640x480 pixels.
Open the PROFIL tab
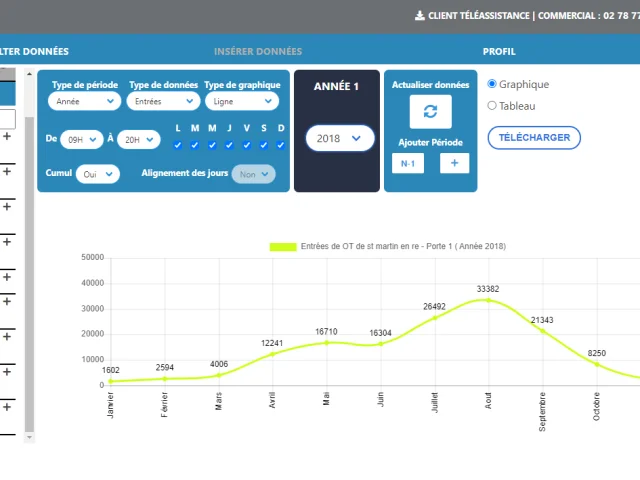click(499, 51)
